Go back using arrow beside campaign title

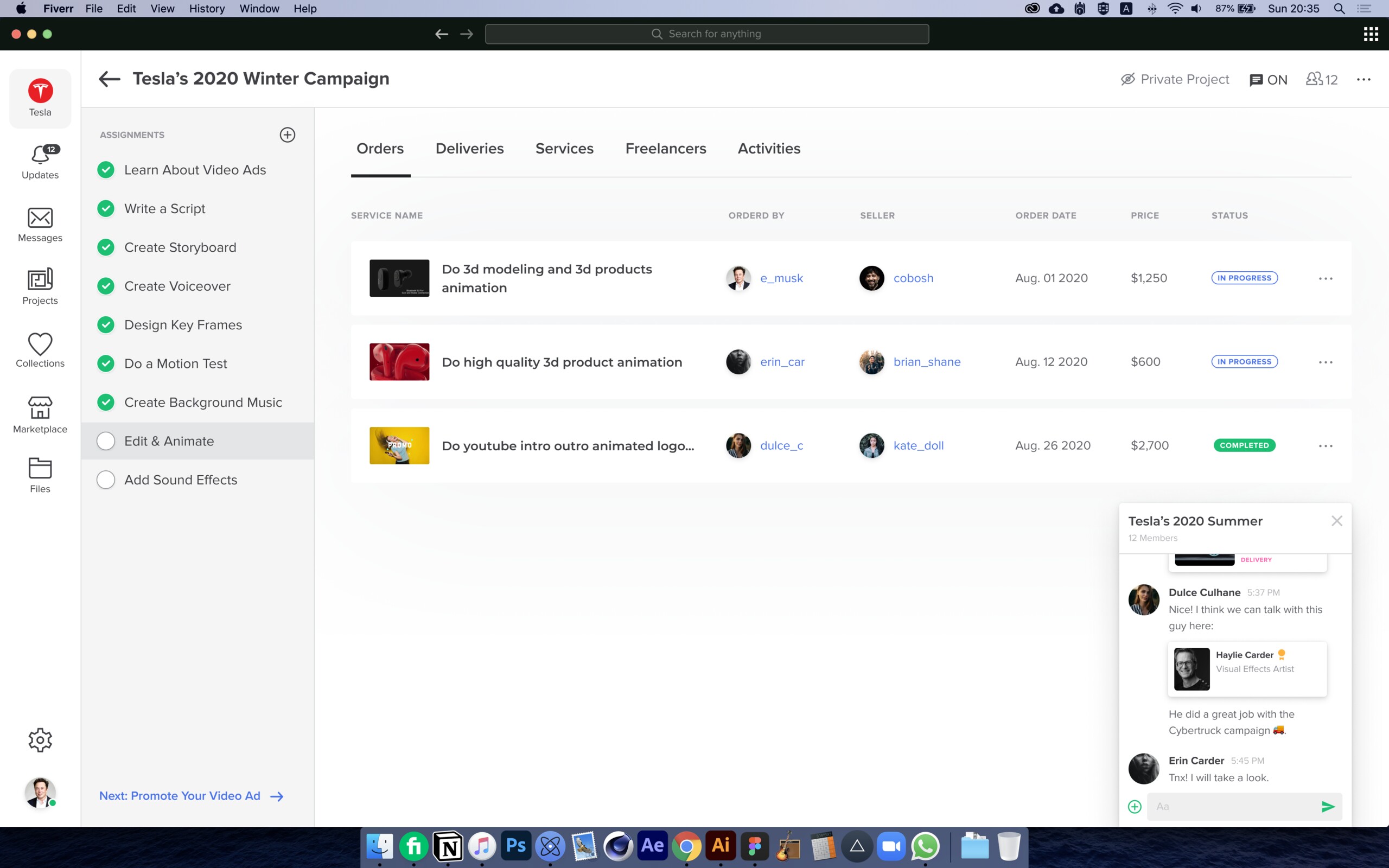[x=109, y=79]
